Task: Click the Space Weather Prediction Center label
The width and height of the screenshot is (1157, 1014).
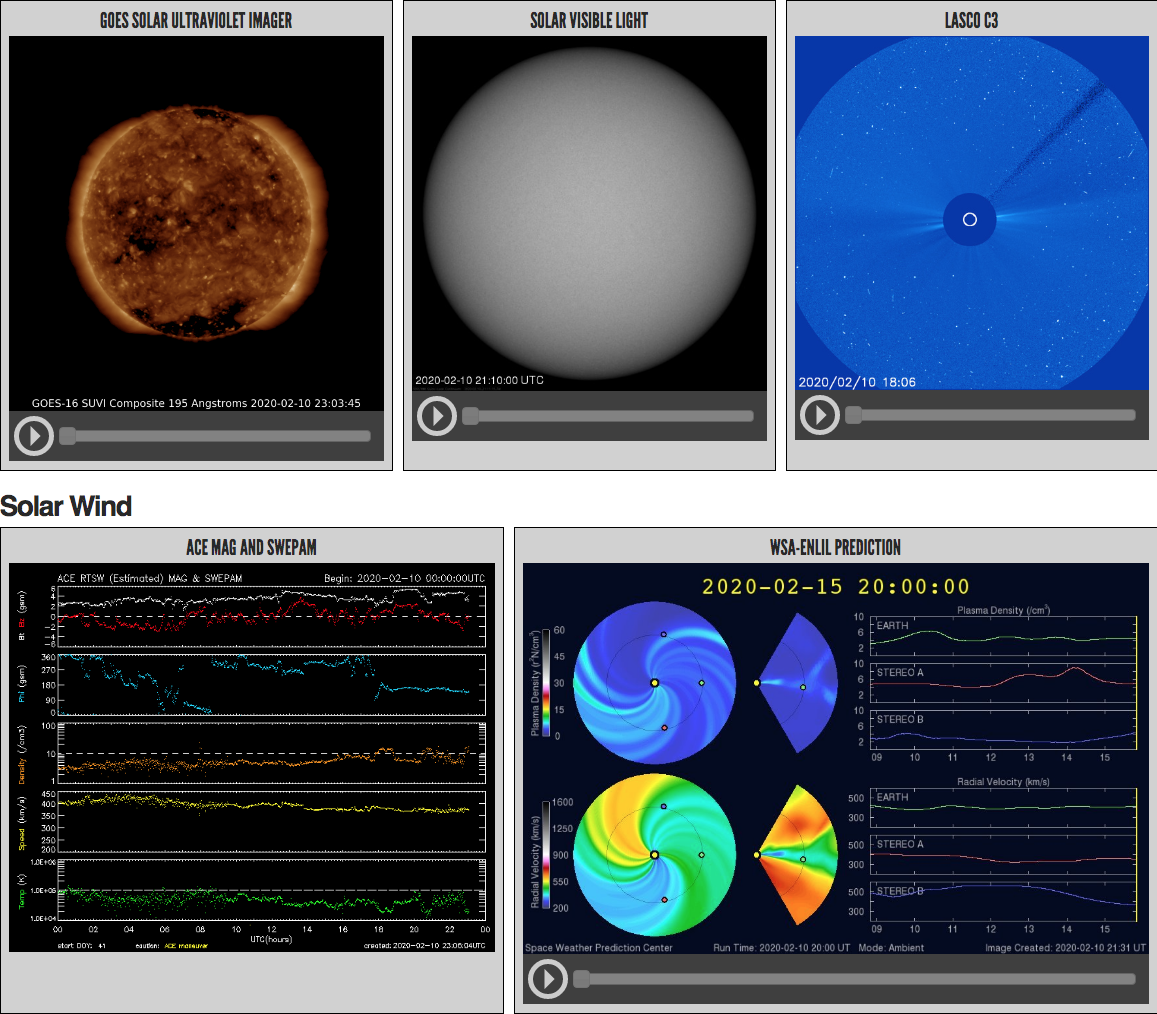Action: 598,948
